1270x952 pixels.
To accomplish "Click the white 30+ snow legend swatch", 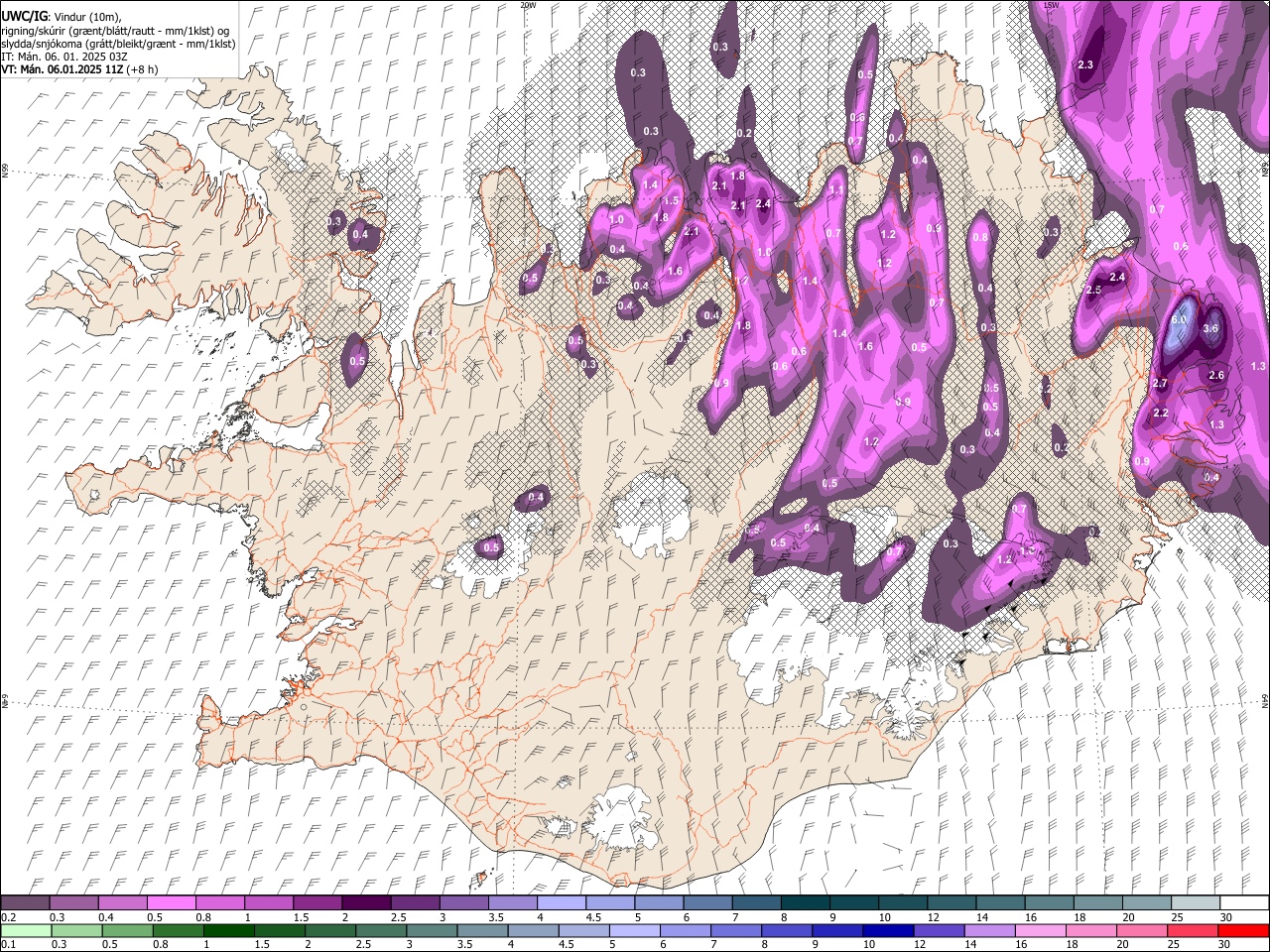I will [x=1244, y=902].
